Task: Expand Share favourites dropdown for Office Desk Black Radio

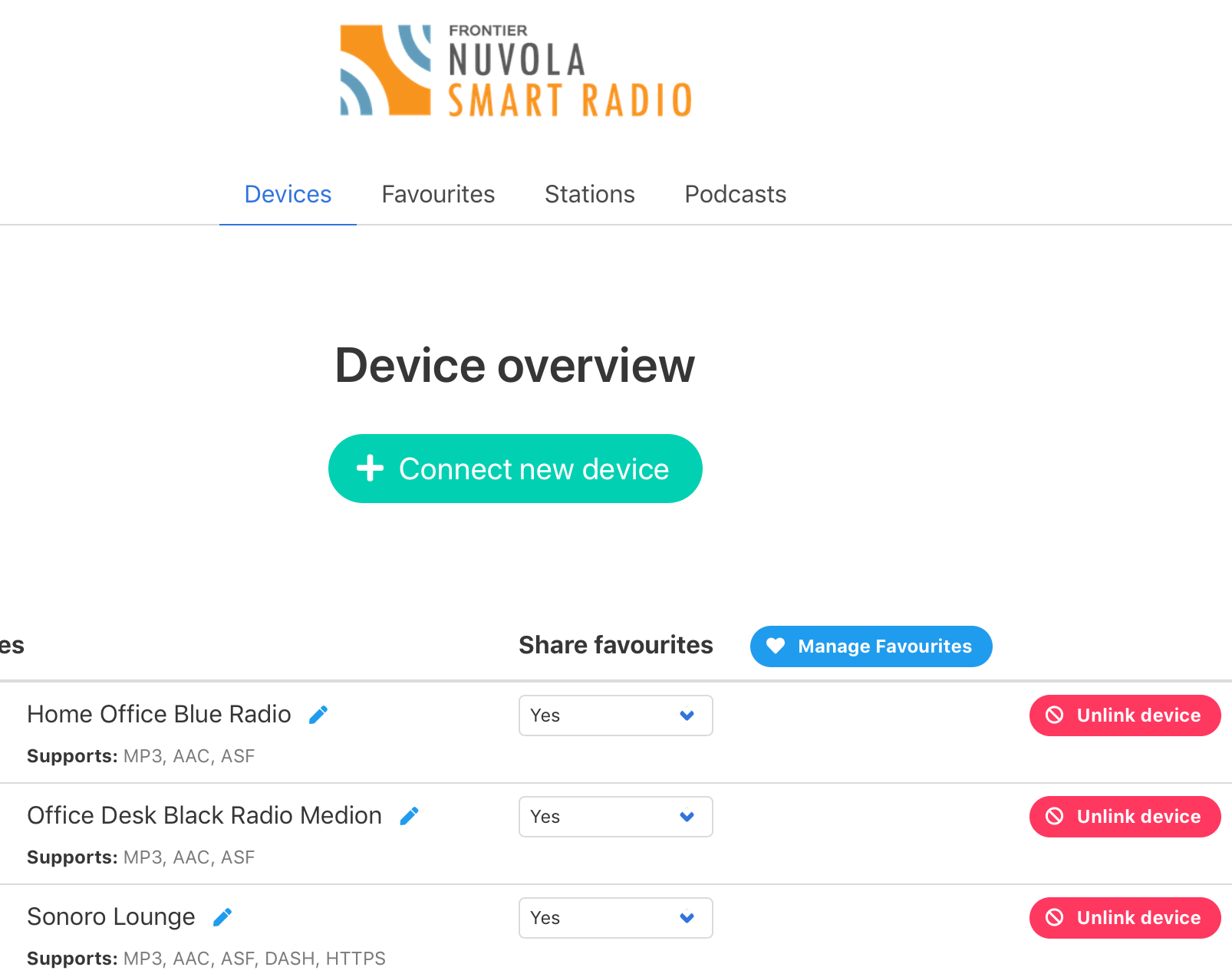Action: [616, 817]
